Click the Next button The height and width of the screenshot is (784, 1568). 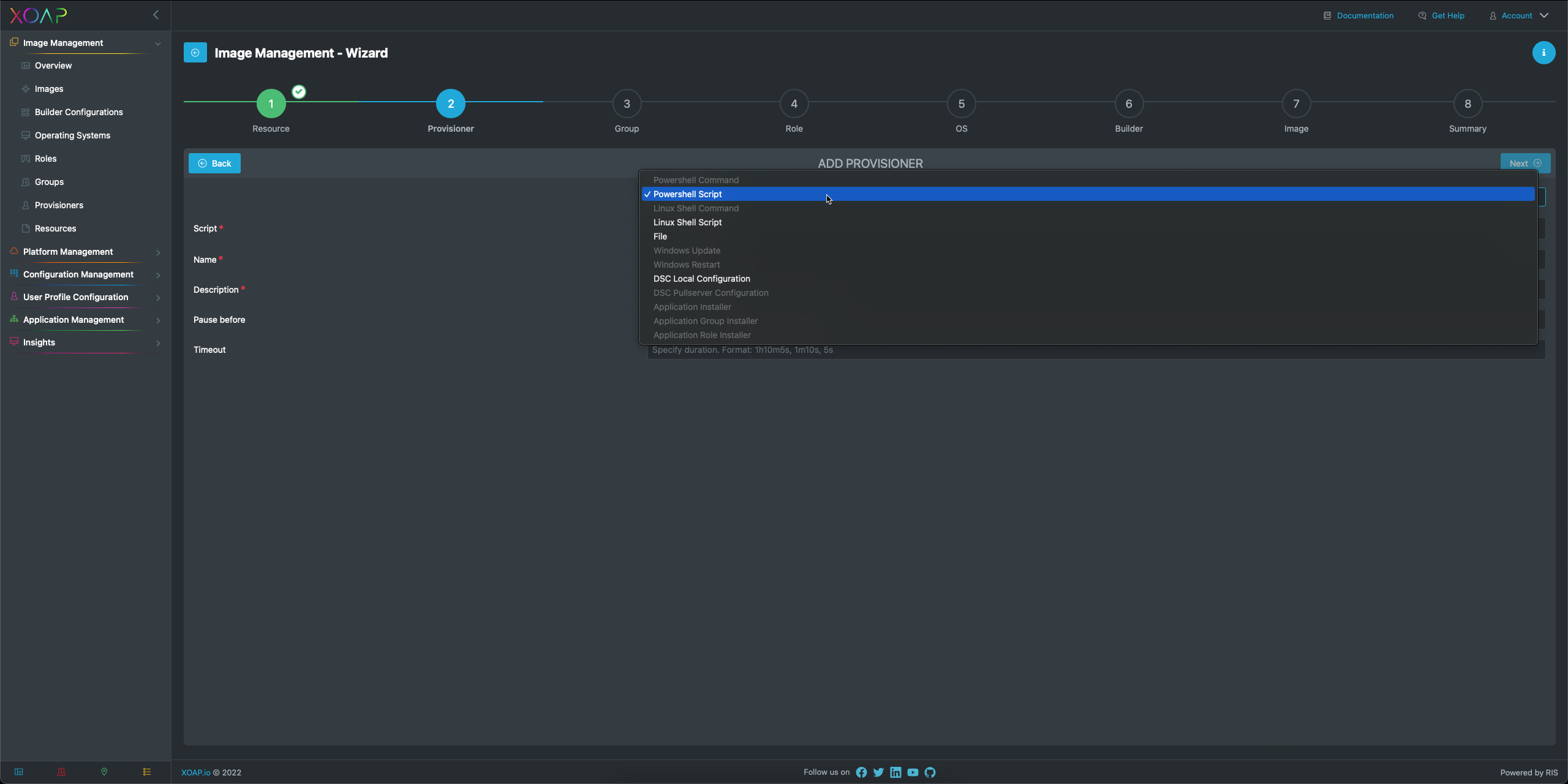1525,163
